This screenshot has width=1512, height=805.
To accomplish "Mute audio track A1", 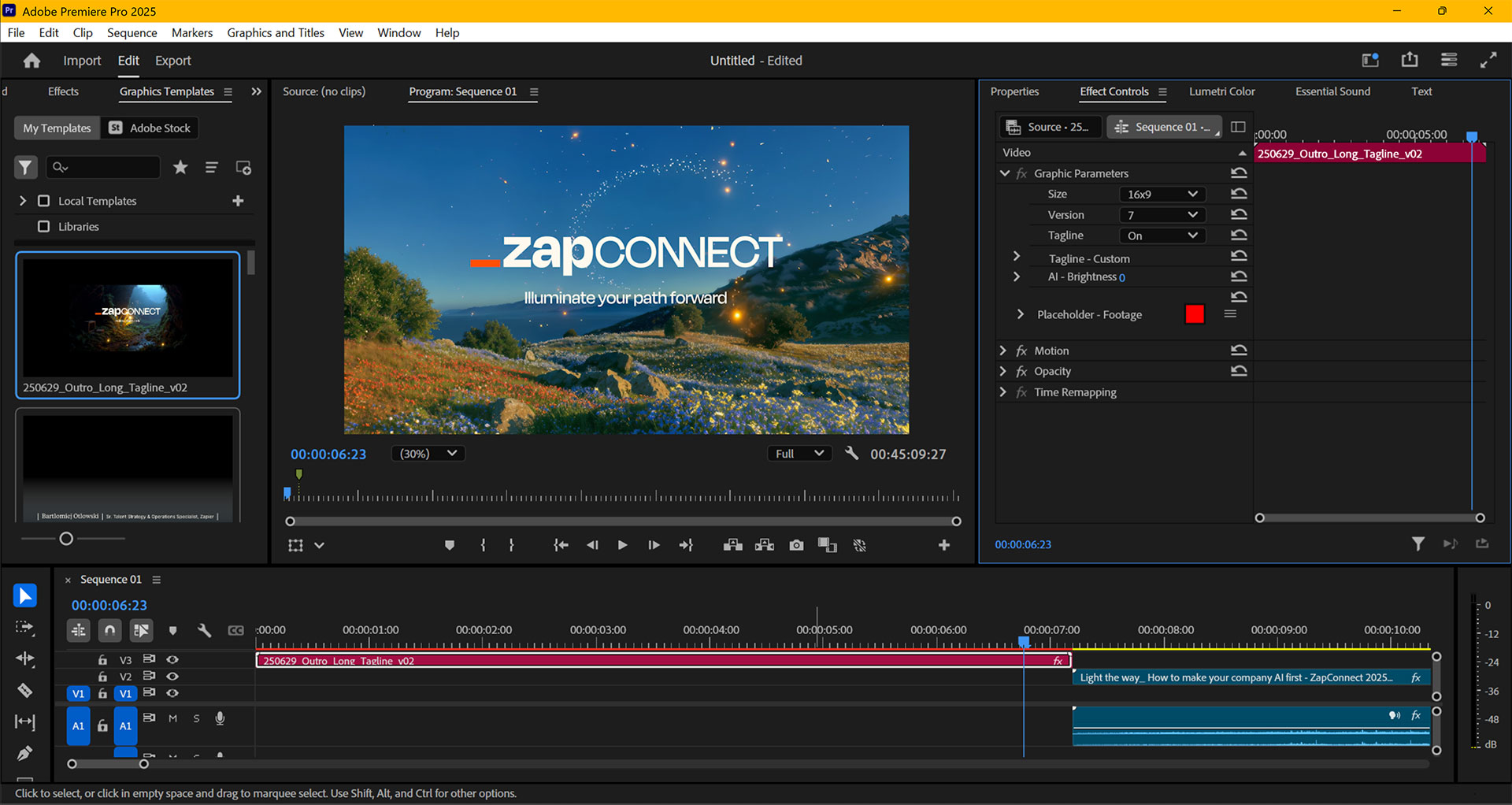I will (x=172, y=718).
